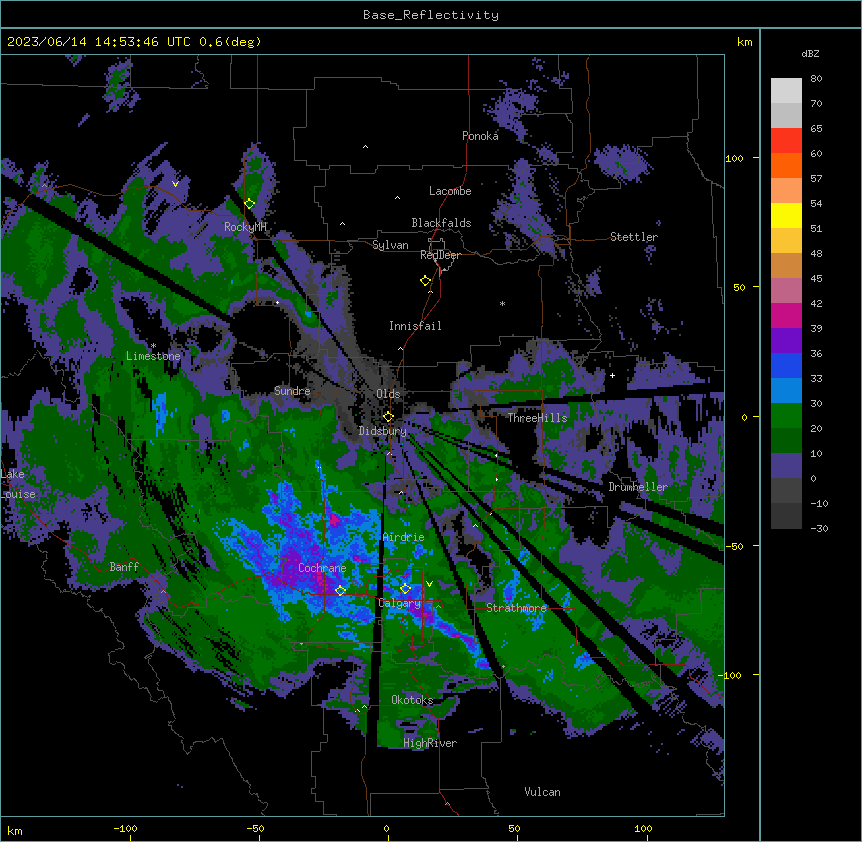Click the Vulcan town label
The image size is (862, 842).
pyautogui.click(x=542, y=792)
